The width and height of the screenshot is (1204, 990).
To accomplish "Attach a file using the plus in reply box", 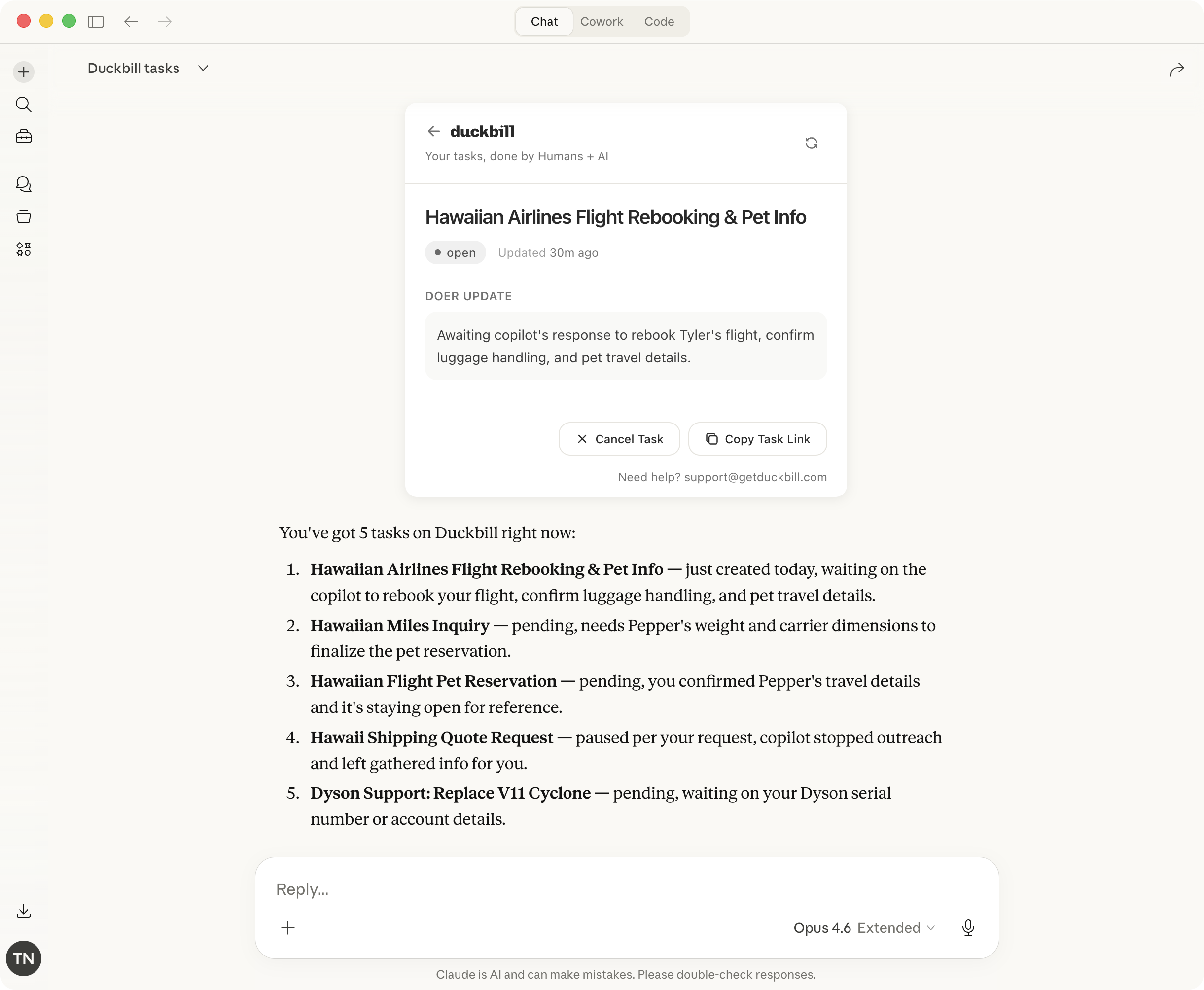I will (x=288, y=928).
